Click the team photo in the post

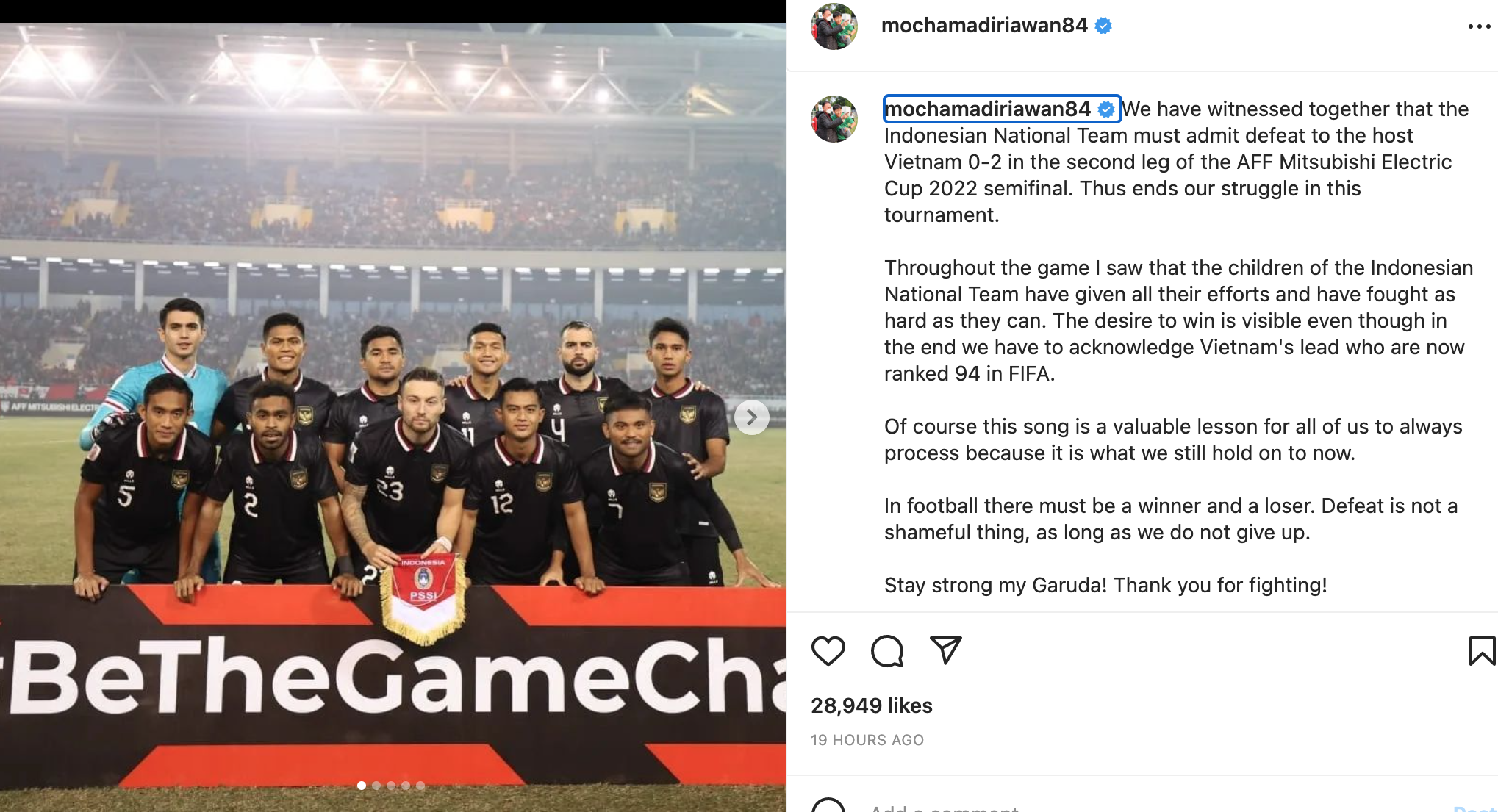pos(393,417)
